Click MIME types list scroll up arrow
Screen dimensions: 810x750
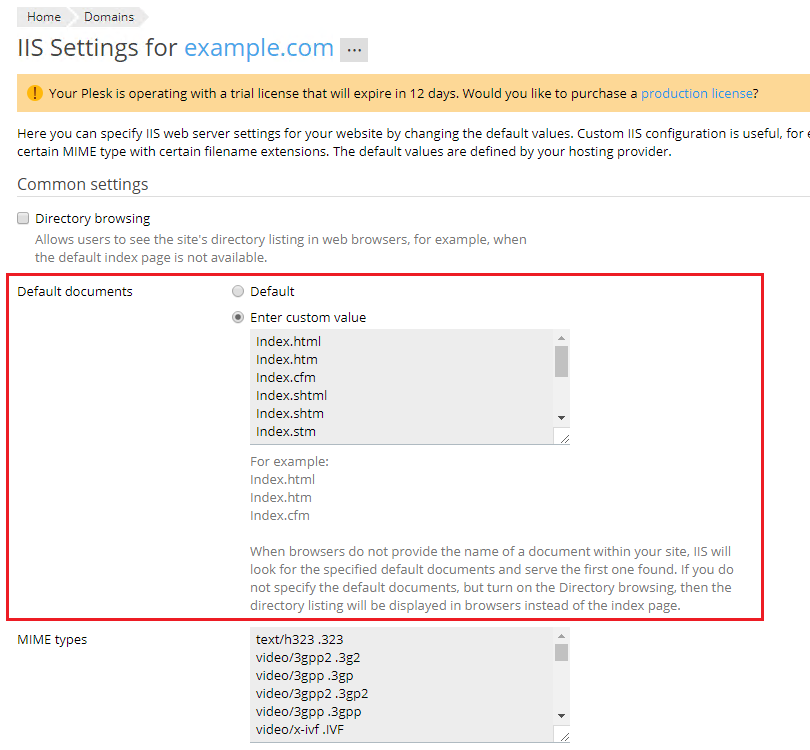pos(561,635)
